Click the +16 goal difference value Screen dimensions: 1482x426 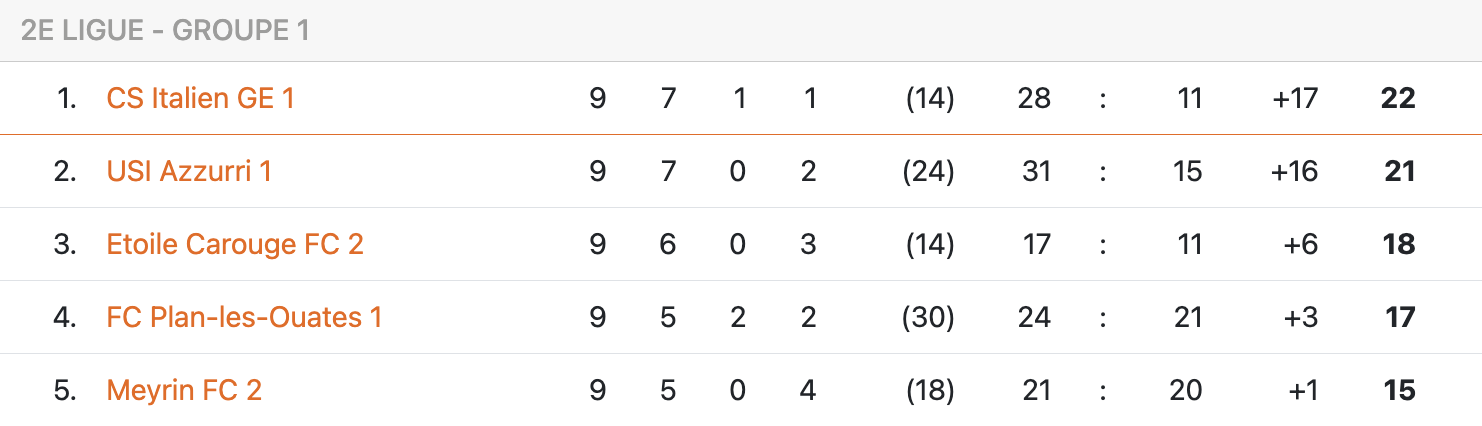1294,171
